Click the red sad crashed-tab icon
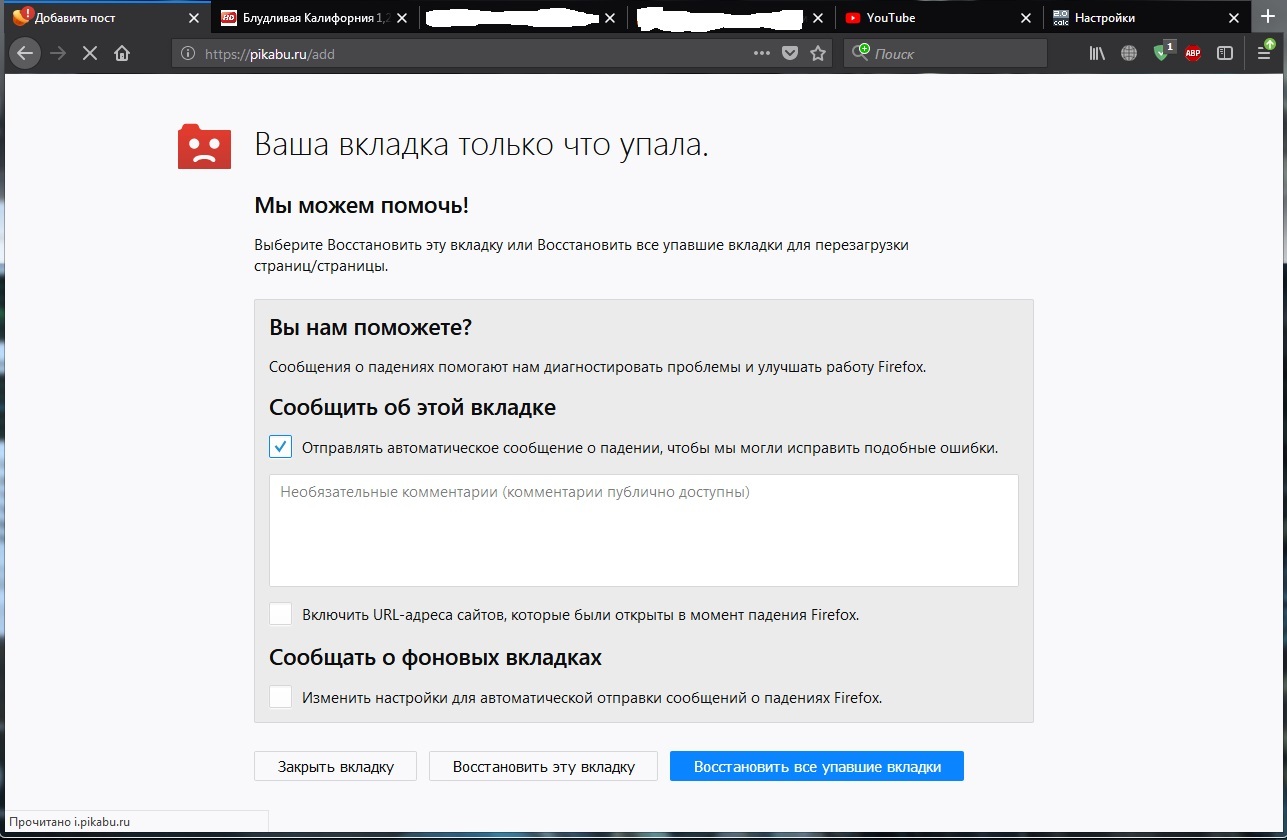 pos(205,146)
